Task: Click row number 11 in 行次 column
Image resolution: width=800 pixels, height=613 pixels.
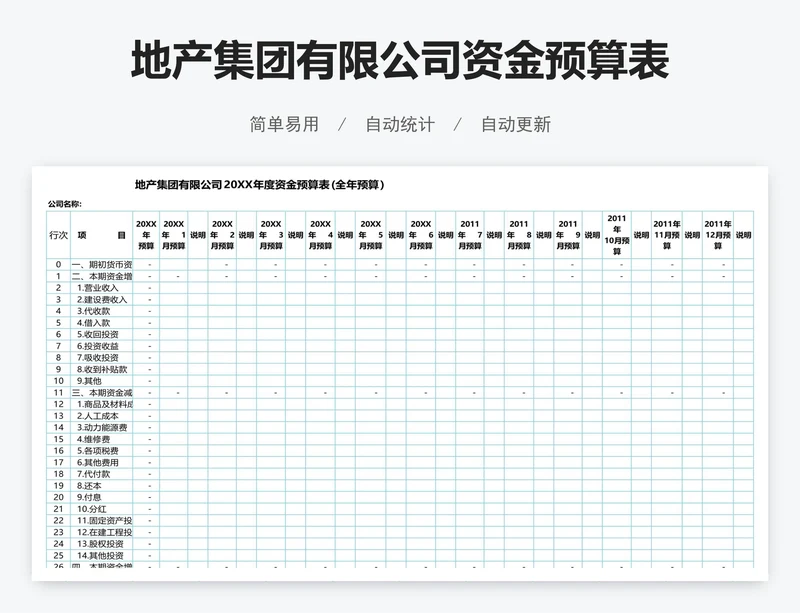Action: (x=58, y=393)
